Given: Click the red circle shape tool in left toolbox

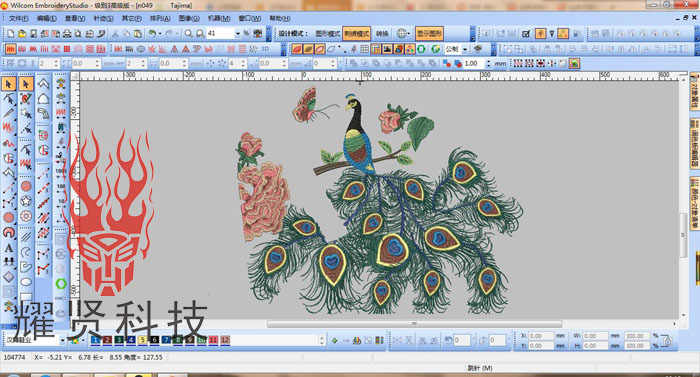Looking at the screenshot, I should pos(8,218).
